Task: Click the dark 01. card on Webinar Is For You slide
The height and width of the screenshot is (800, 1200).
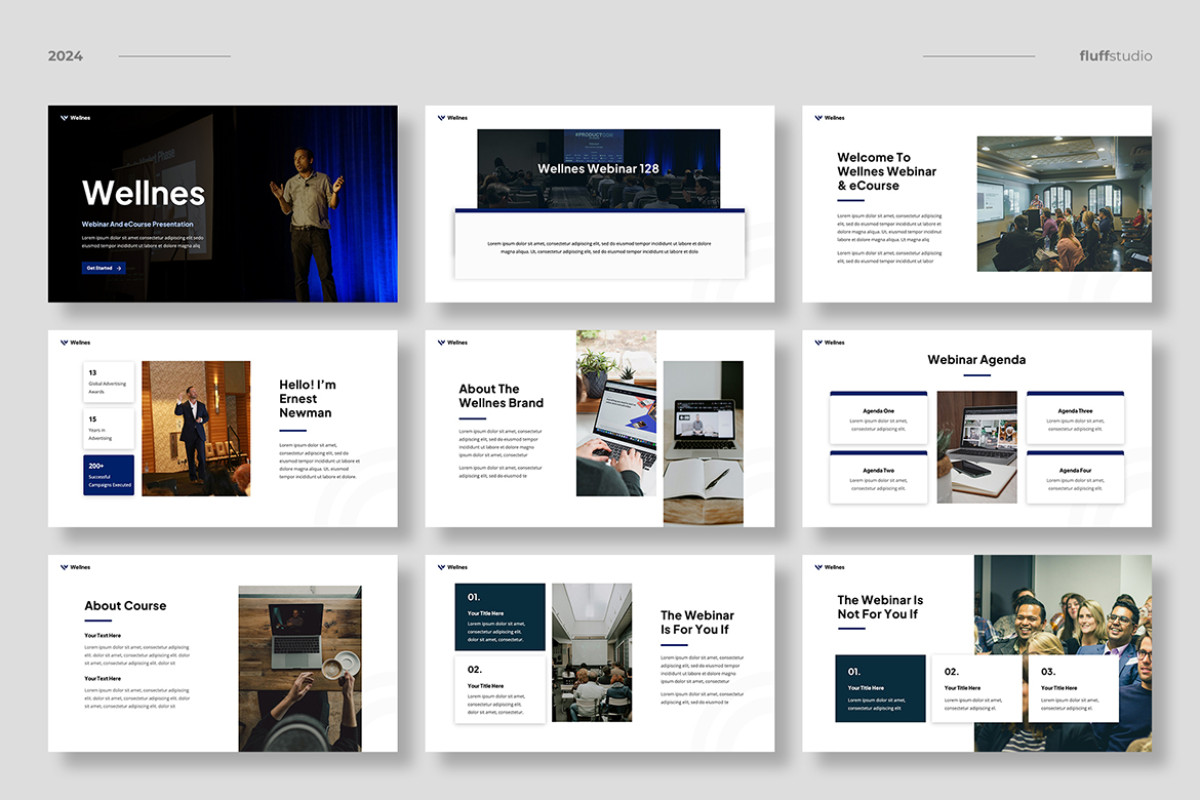Action: click(x=500, y=616)
